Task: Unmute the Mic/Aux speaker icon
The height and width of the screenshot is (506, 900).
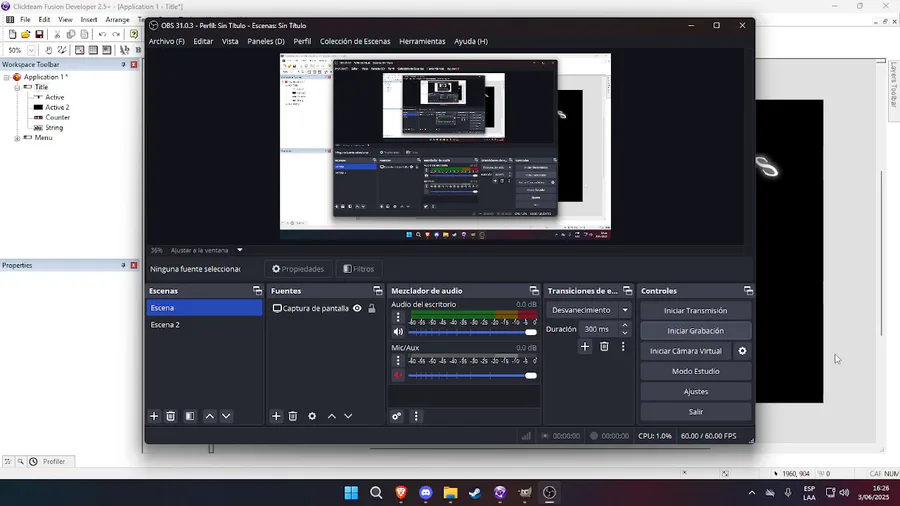Action: click(398, 375)
